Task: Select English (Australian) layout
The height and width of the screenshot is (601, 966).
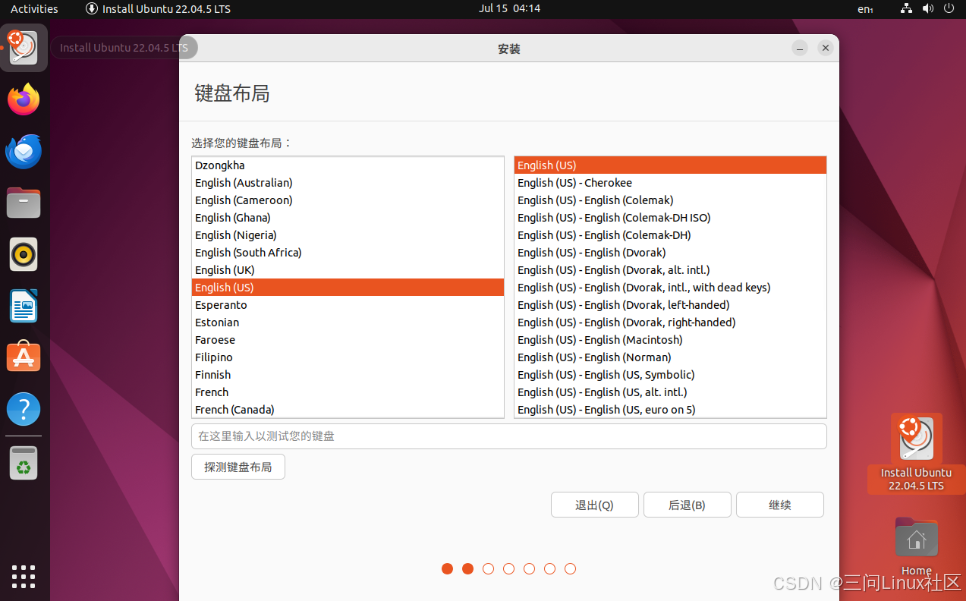Action: (348, 183)
